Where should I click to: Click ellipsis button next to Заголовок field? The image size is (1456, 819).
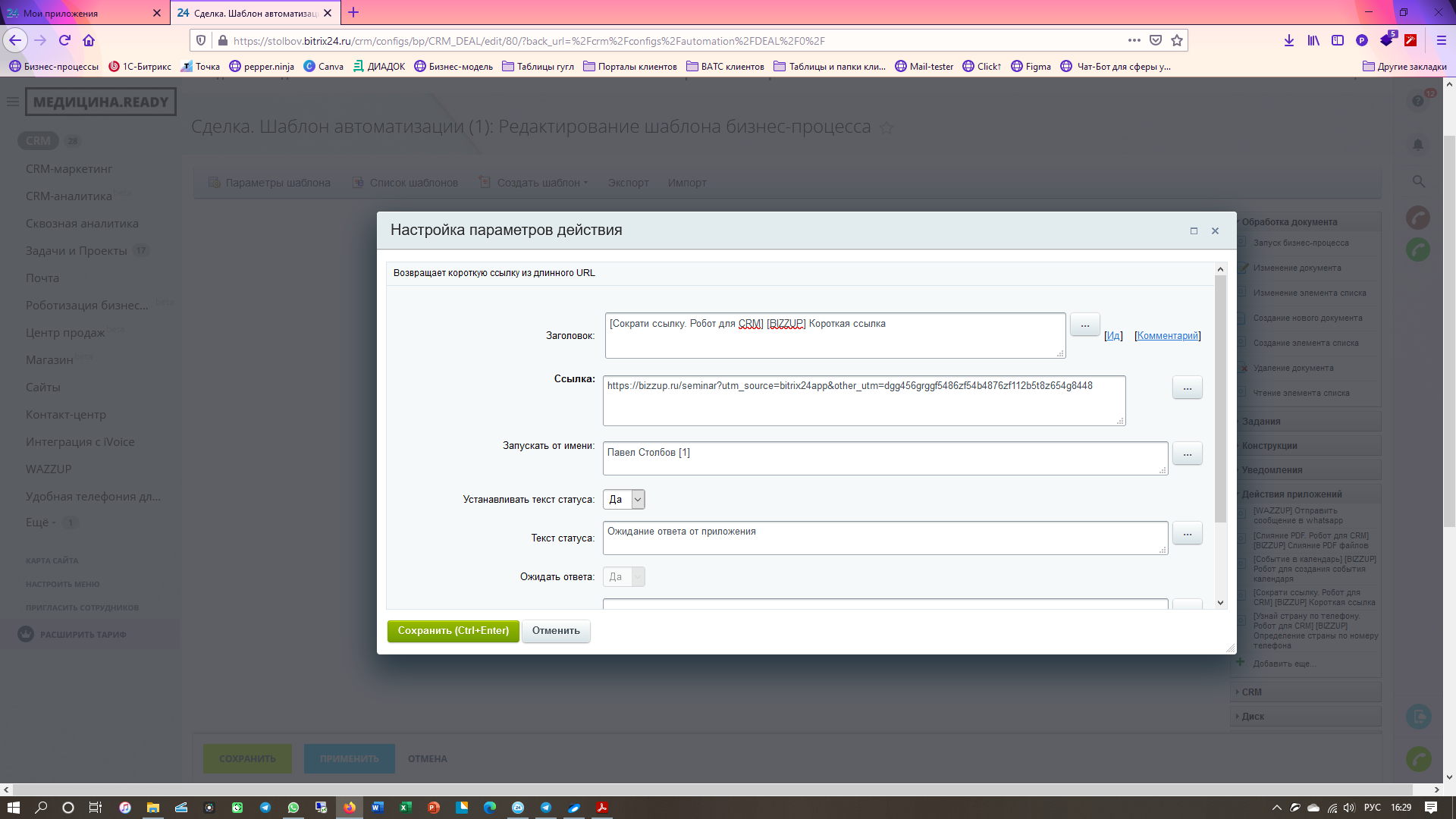point(1084,325)
